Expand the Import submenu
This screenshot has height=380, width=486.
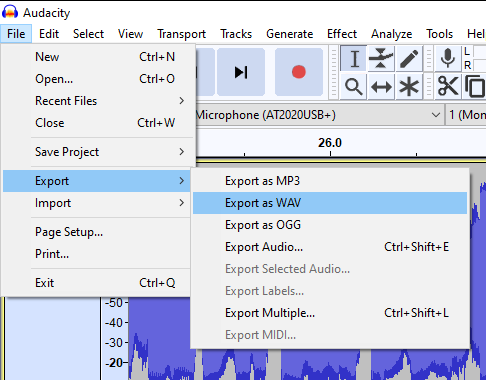[x=110, y=203]
